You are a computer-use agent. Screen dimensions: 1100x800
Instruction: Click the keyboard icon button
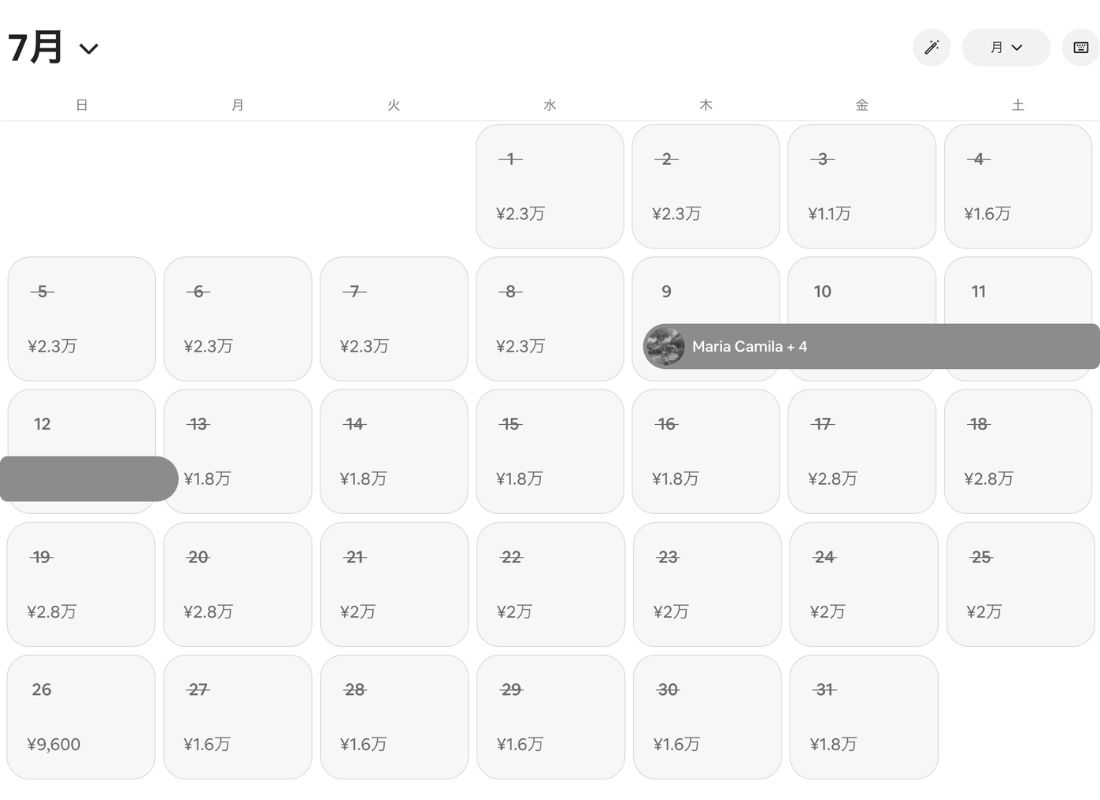pos(1080,48)
